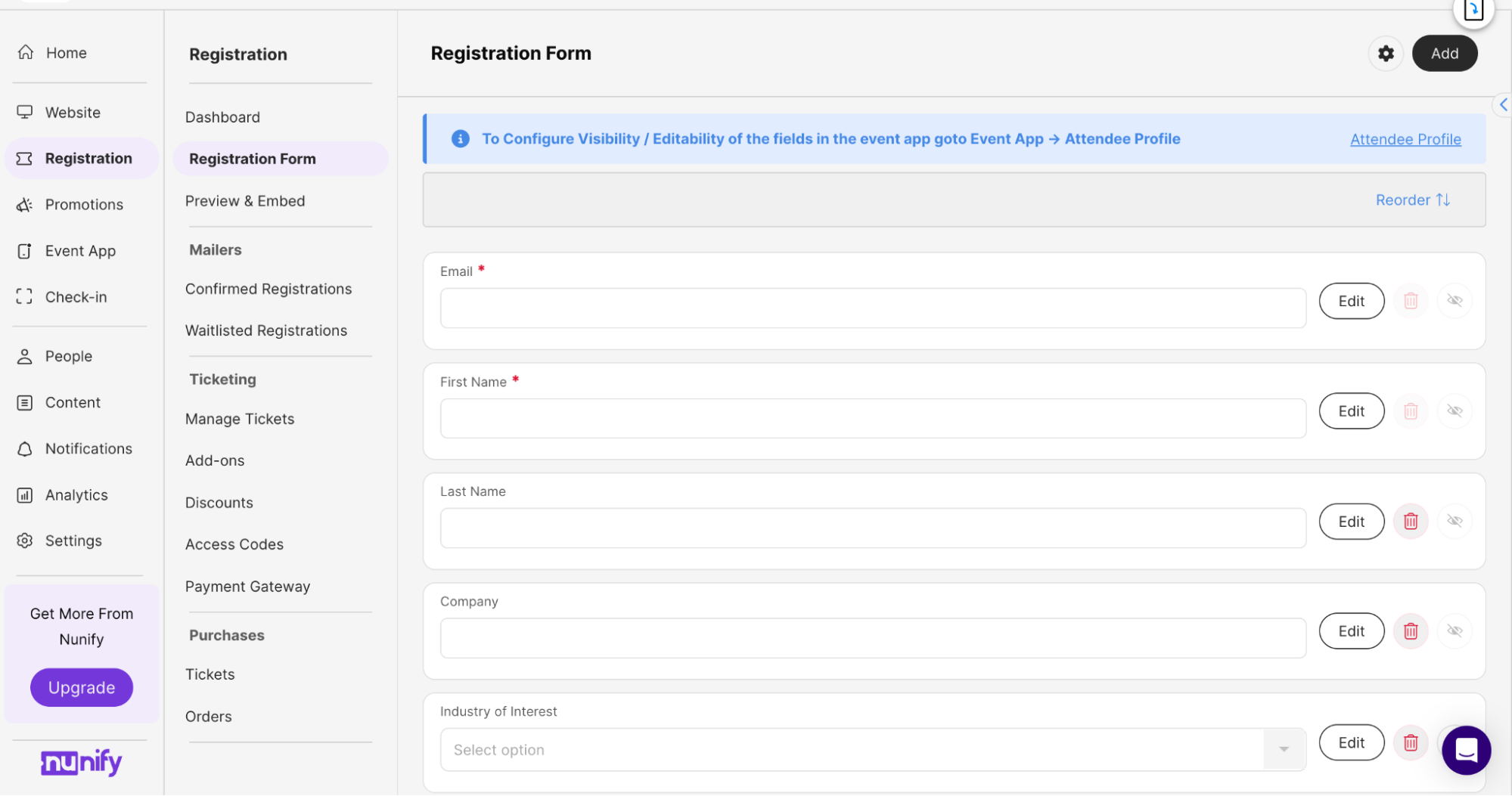Open Access Codes section

coord(234,544)
